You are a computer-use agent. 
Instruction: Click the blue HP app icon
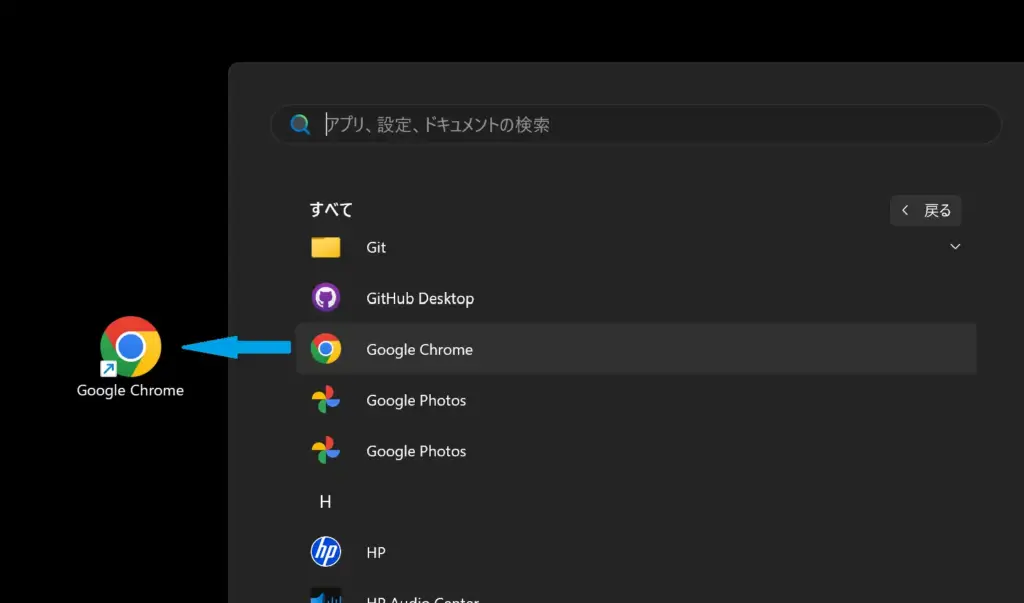point(325,552)
